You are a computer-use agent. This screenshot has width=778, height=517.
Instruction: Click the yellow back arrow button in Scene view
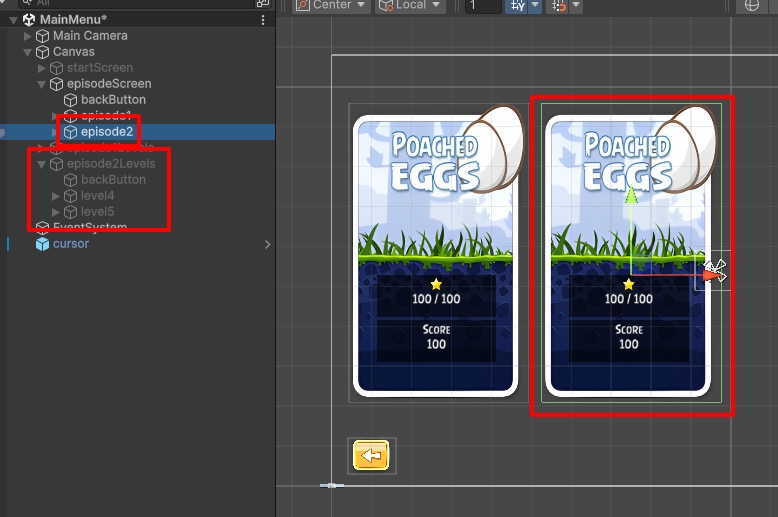[x=371, y=455]
